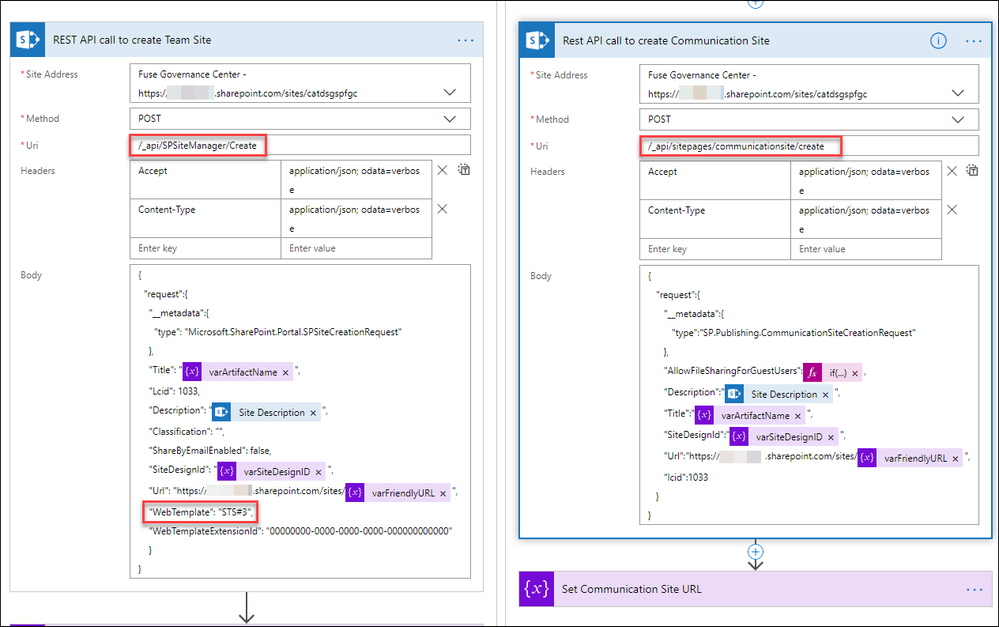Screen dimensions: 999x627
Task: Click varFriendlyURL token in Communication Site Url
Action: 910,458
